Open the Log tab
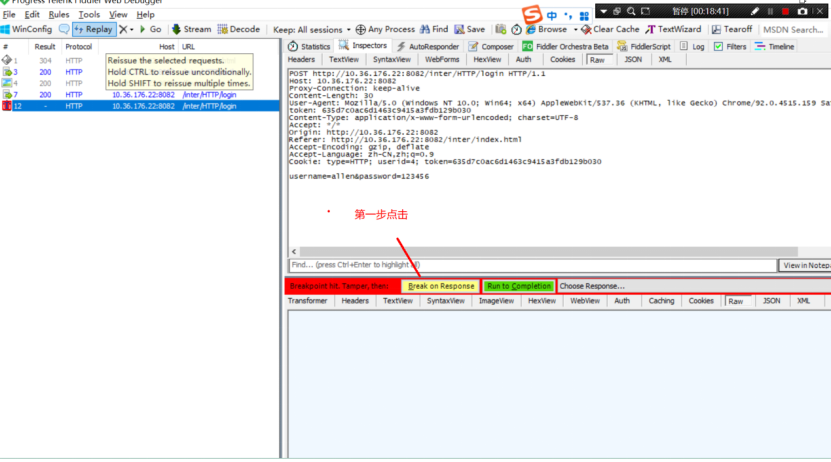 pos(692,47)
